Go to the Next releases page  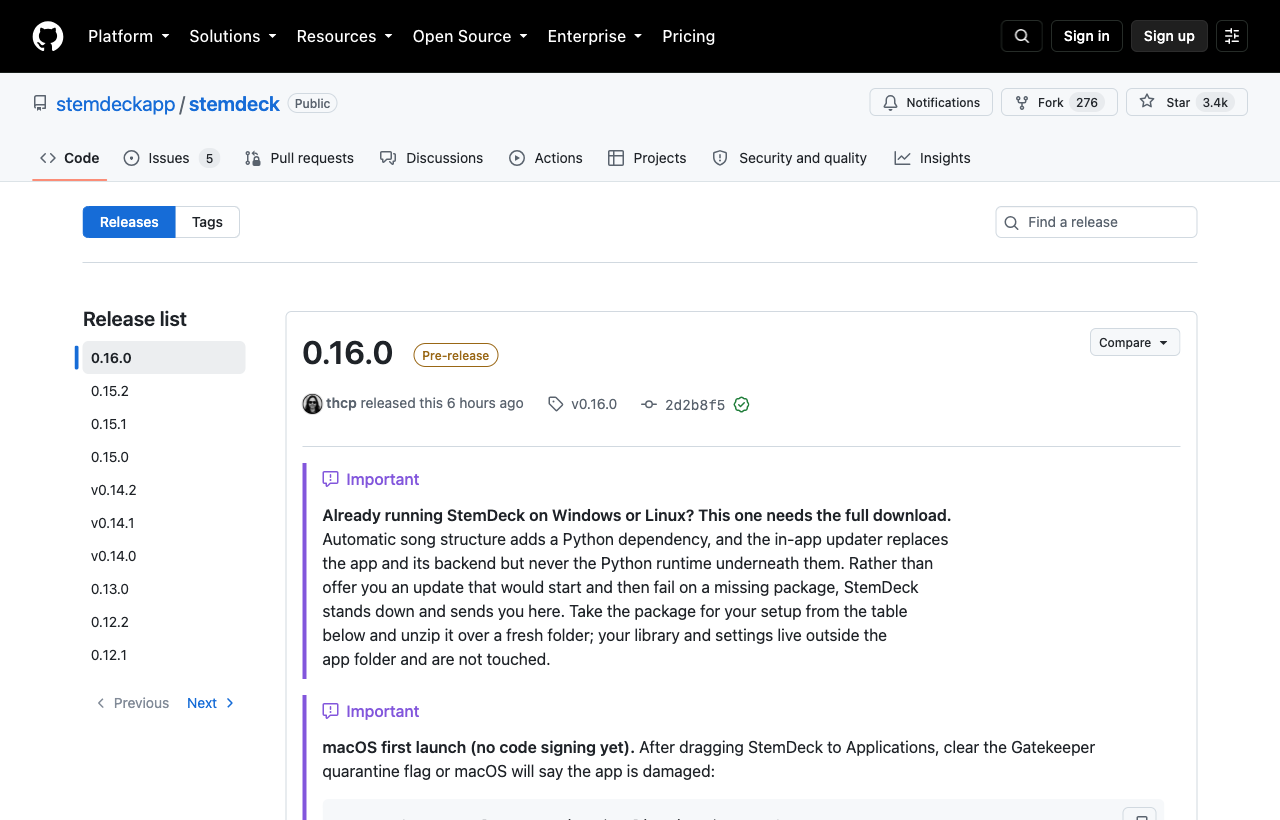[x=211, y=703]
